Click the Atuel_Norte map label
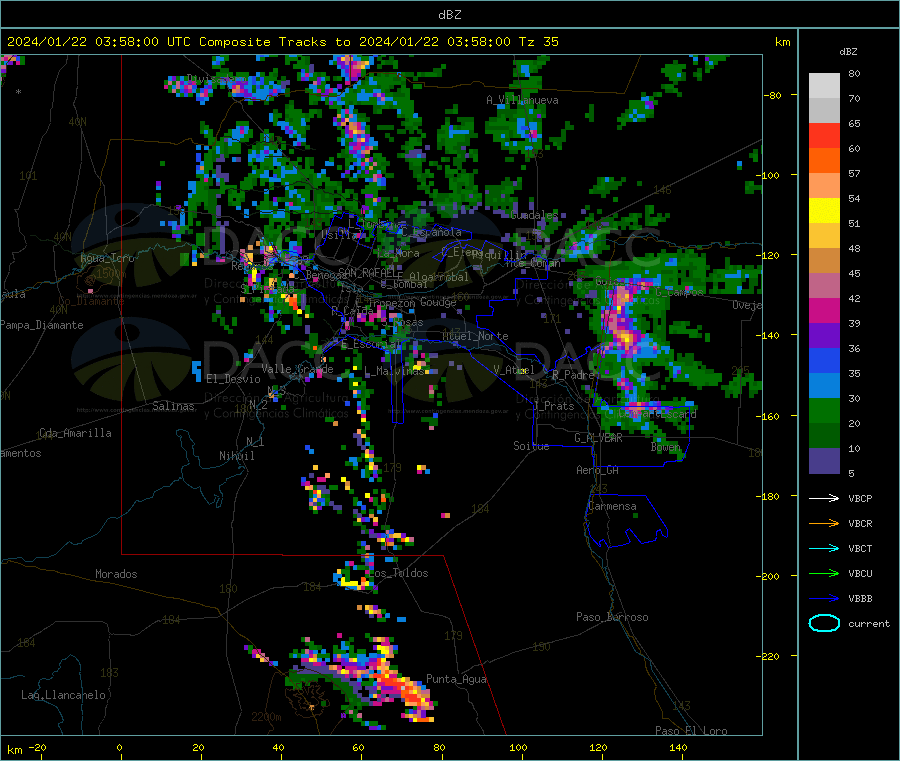Screen dimensions: 900x761 pyautogui.click(x=475, y=336)
